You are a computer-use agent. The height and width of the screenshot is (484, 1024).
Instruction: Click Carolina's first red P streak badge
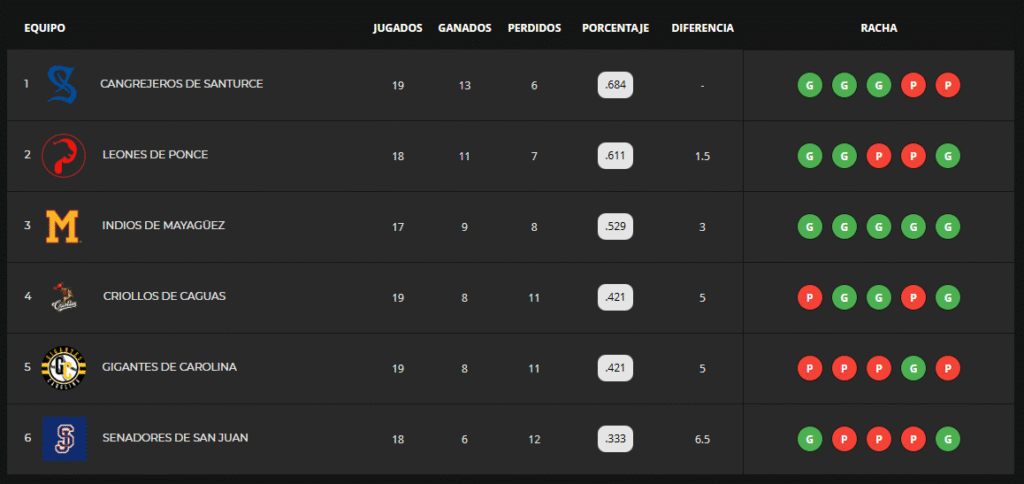point(809,369)
